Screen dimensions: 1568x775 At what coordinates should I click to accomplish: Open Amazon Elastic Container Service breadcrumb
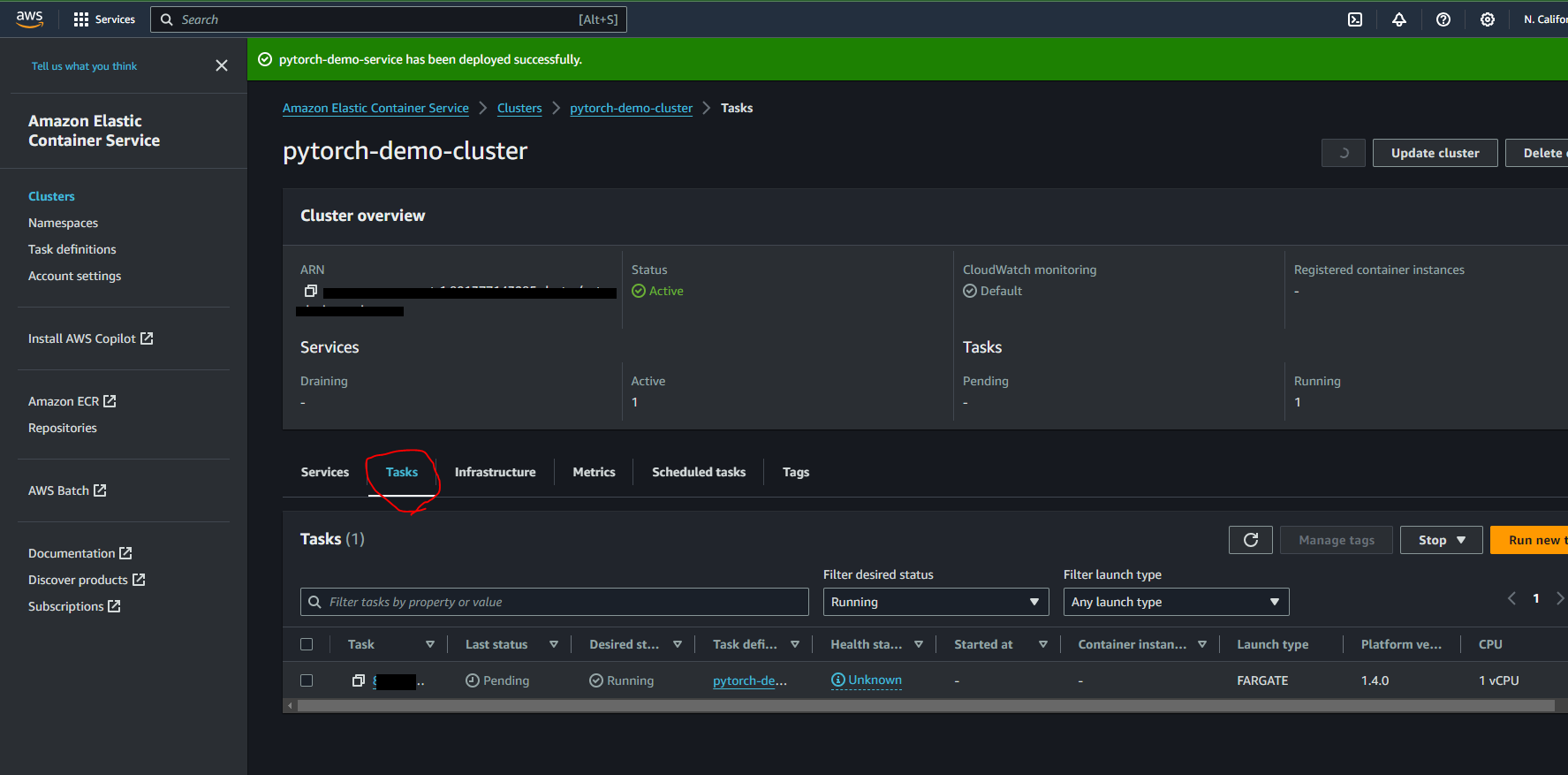click(375, 108)
